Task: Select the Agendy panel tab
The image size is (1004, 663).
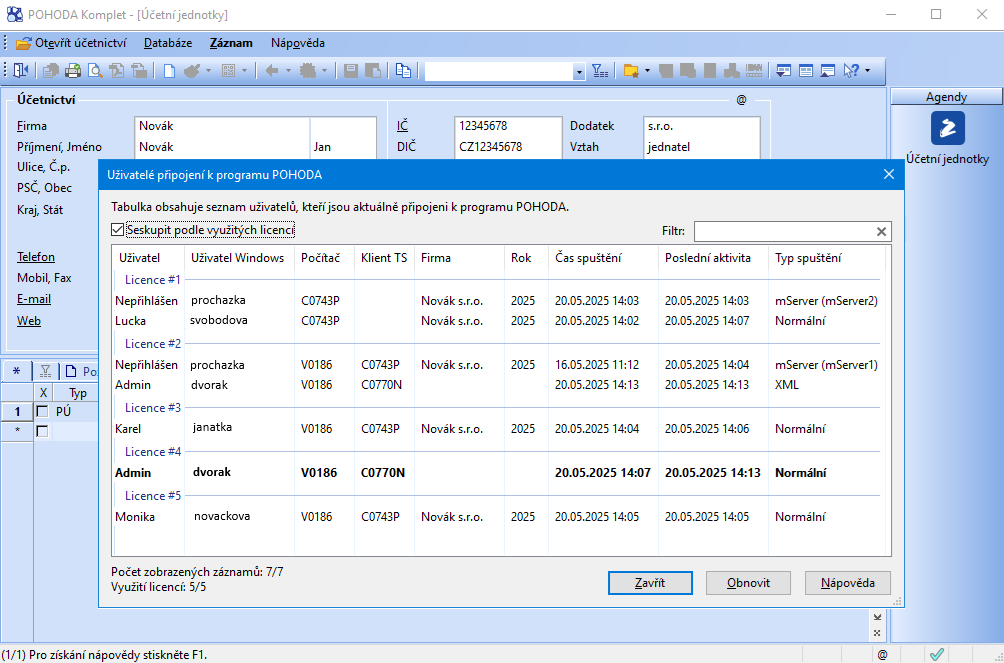Action: tap(946, 97)
